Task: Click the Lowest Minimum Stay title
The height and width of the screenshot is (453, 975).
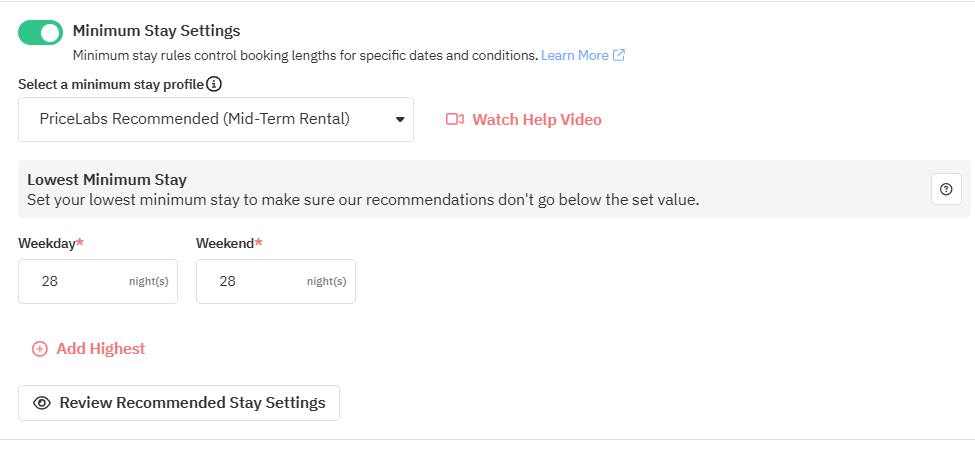Action: point(107,180)
